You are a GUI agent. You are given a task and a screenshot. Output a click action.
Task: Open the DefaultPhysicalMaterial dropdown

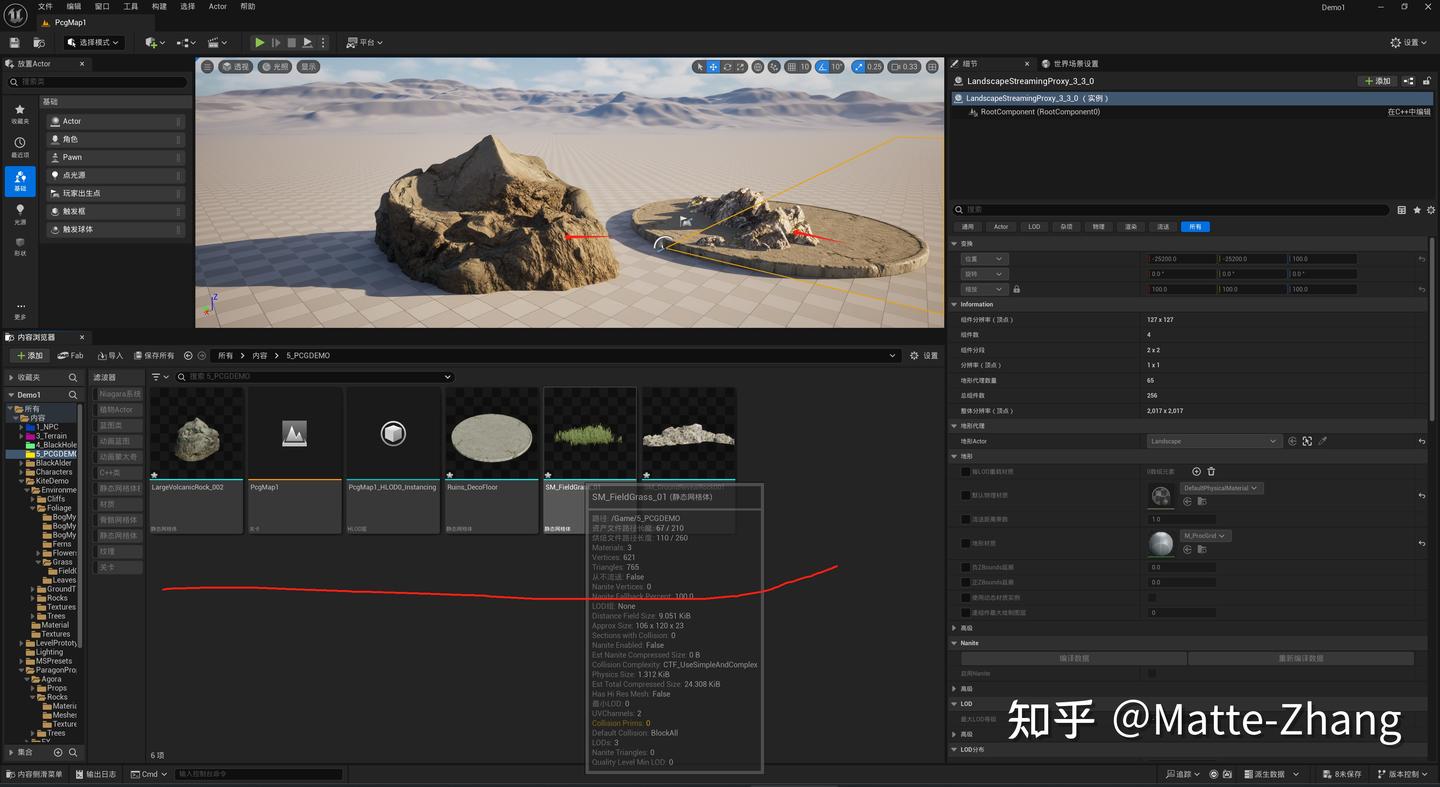click(1221, 488)
